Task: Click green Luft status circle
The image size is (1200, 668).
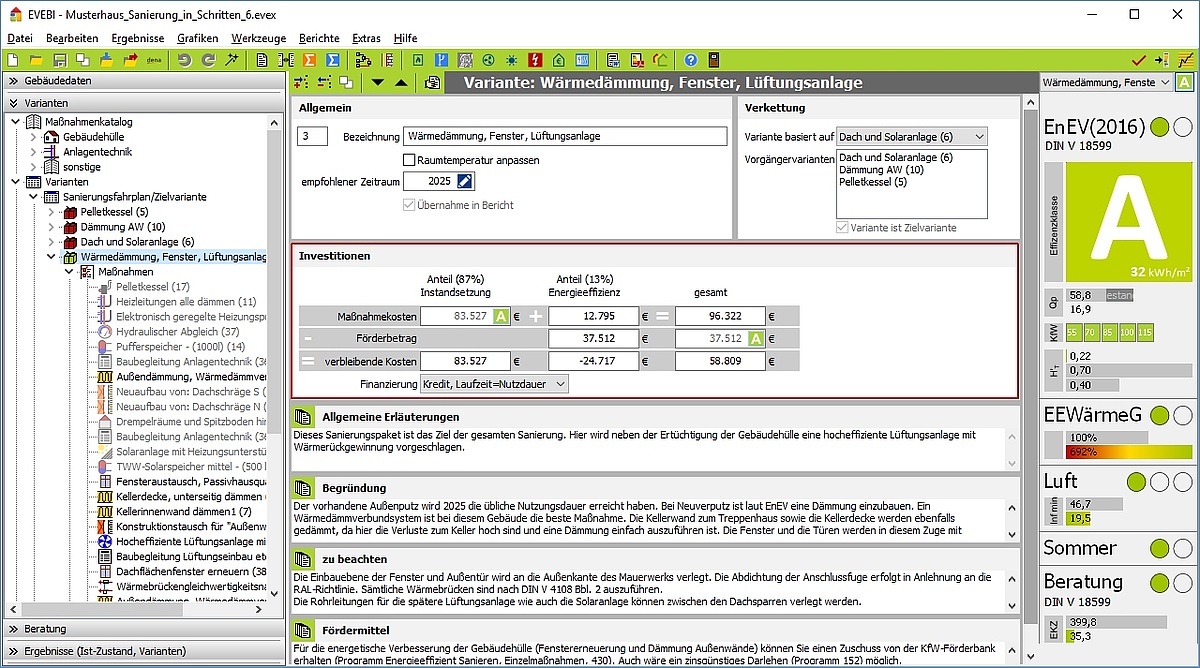Action: (1136, 482)
